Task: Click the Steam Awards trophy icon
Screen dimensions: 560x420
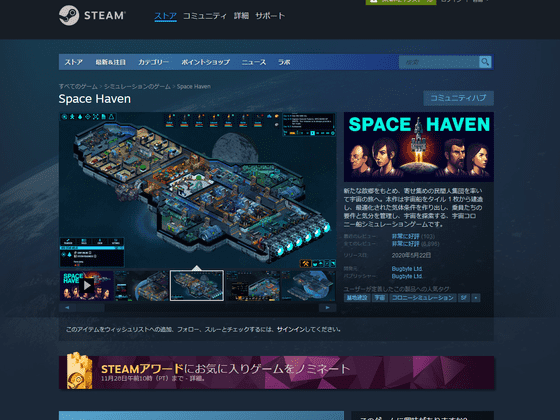Action: [x=79, y=371]
